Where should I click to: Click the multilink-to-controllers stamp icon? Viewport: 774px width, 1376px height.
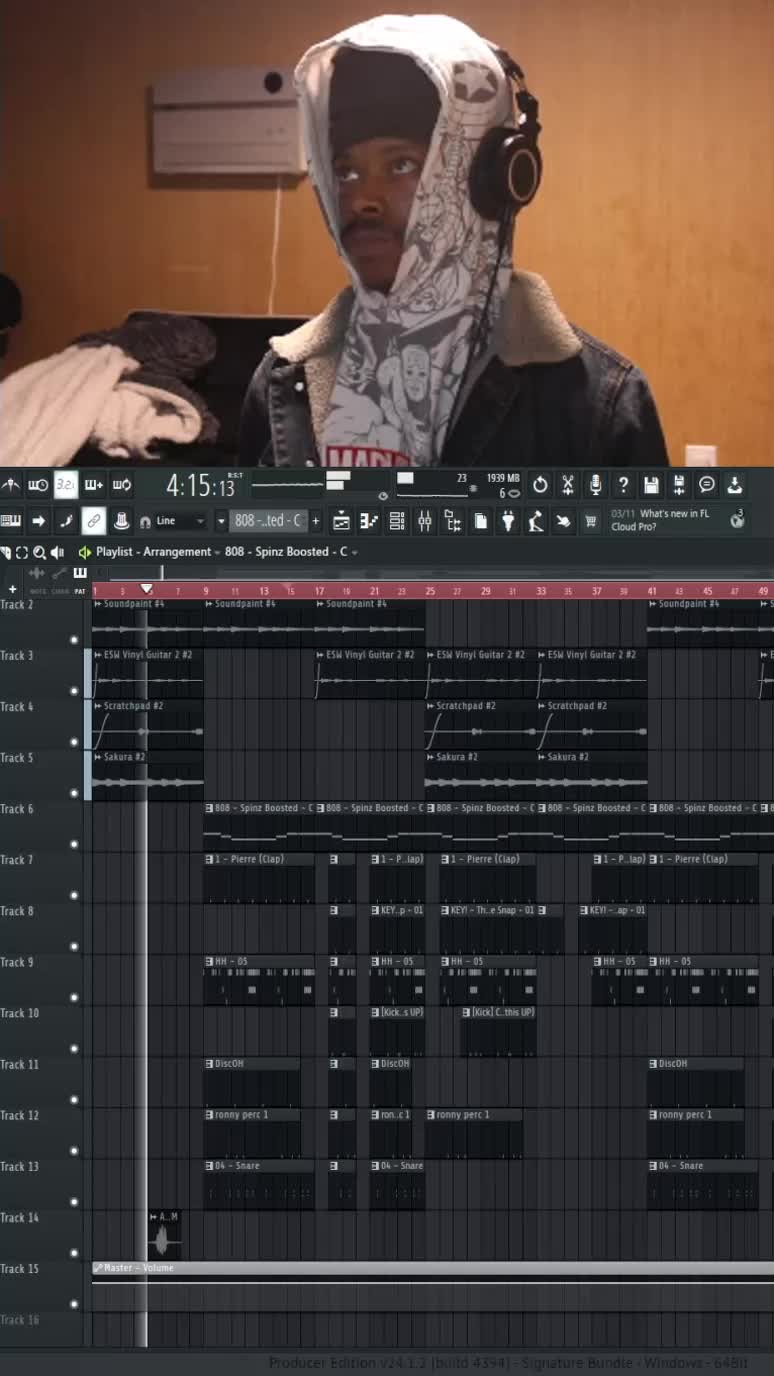tap(121, 520)
